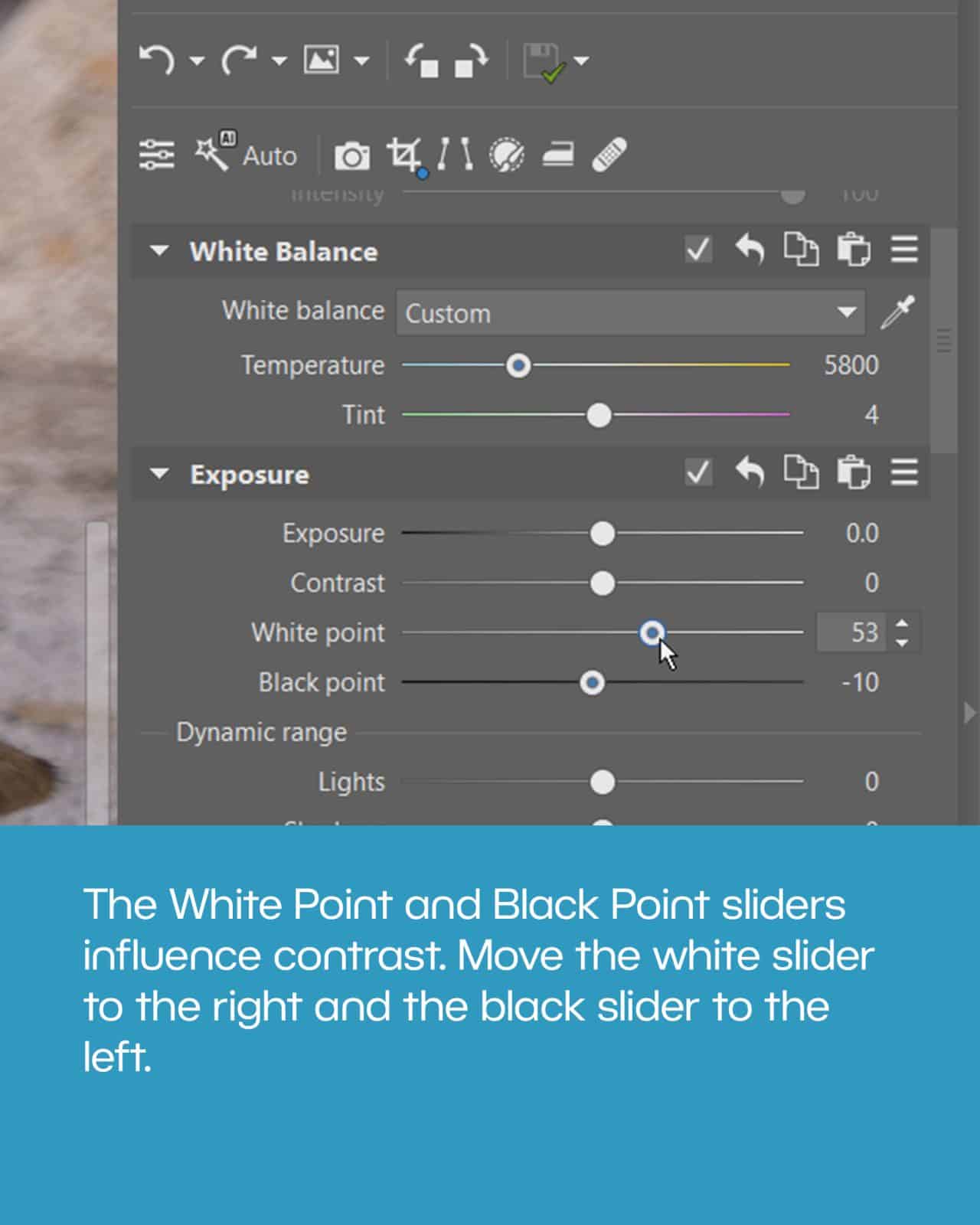Image resolution: width=980 pixels, height=1225 pixels.
Task: Reset the Exposure group settings
Action: point(750,472)
